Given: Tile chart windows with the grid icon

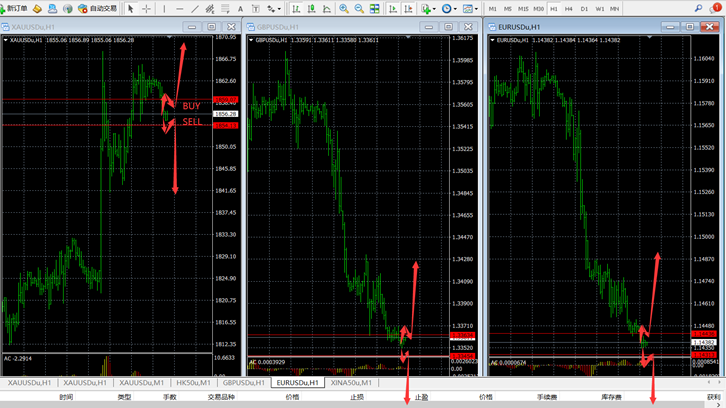Looking at the screenshot, I should pos(374,8).
